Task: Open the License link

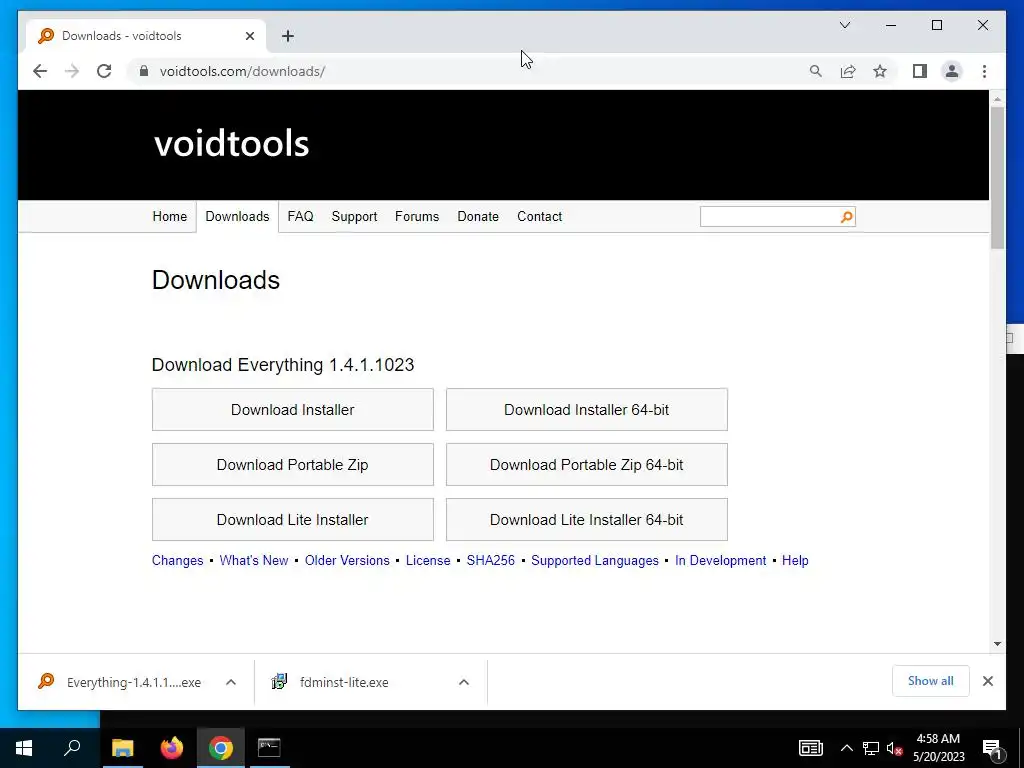Action: pos(428,560)
